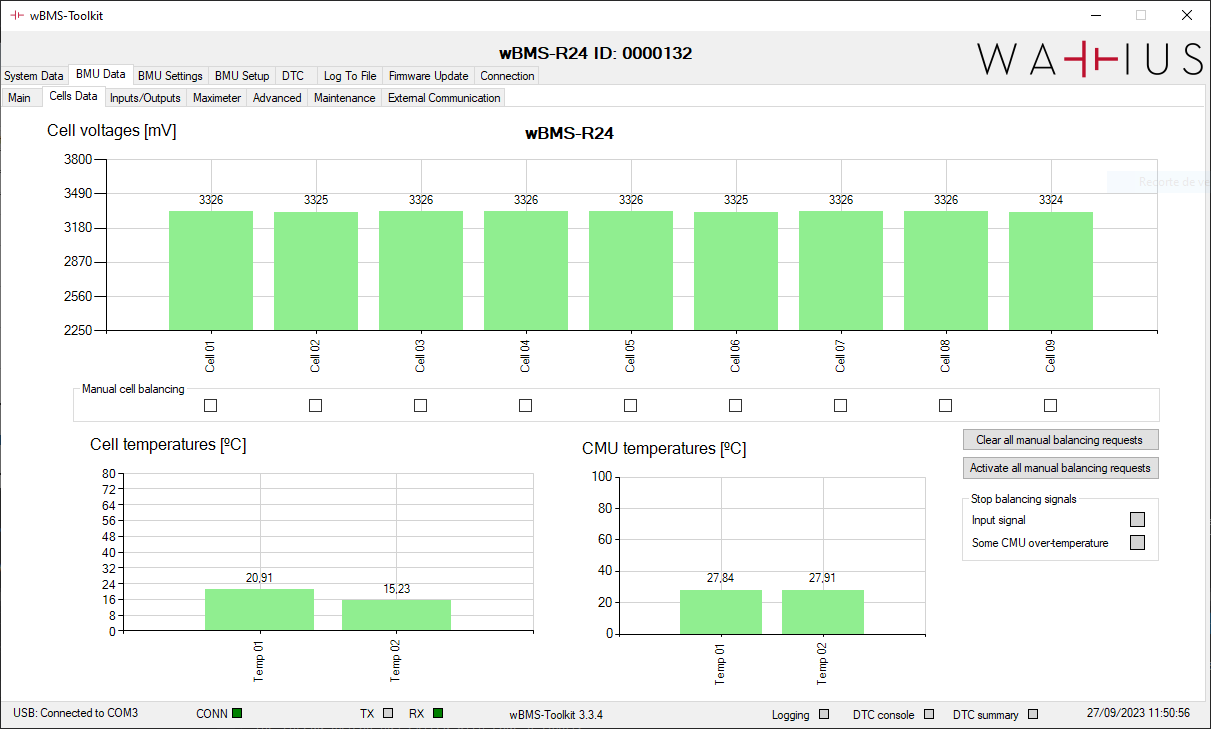Click the CONN status indicator
1211x729 pixels.
237,713
